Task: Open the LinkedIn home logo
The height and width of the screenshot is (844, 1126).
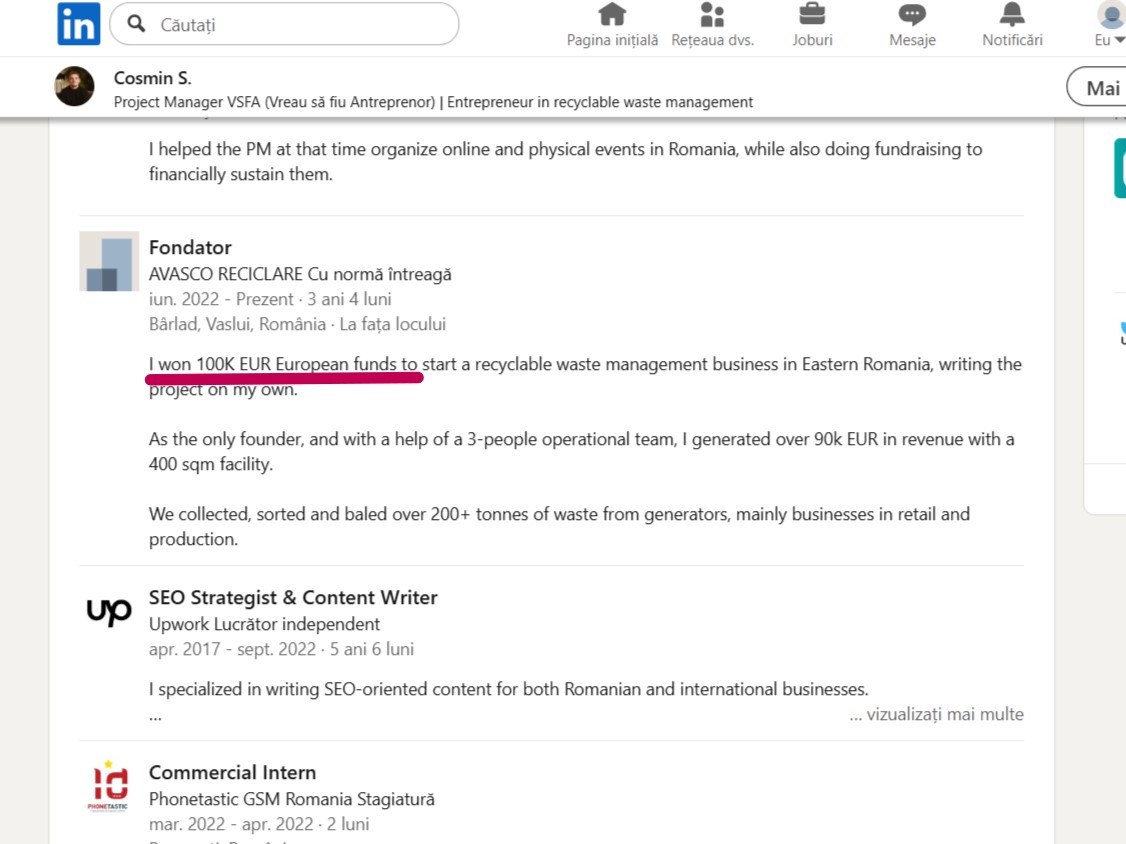Action: pos(78,24)
